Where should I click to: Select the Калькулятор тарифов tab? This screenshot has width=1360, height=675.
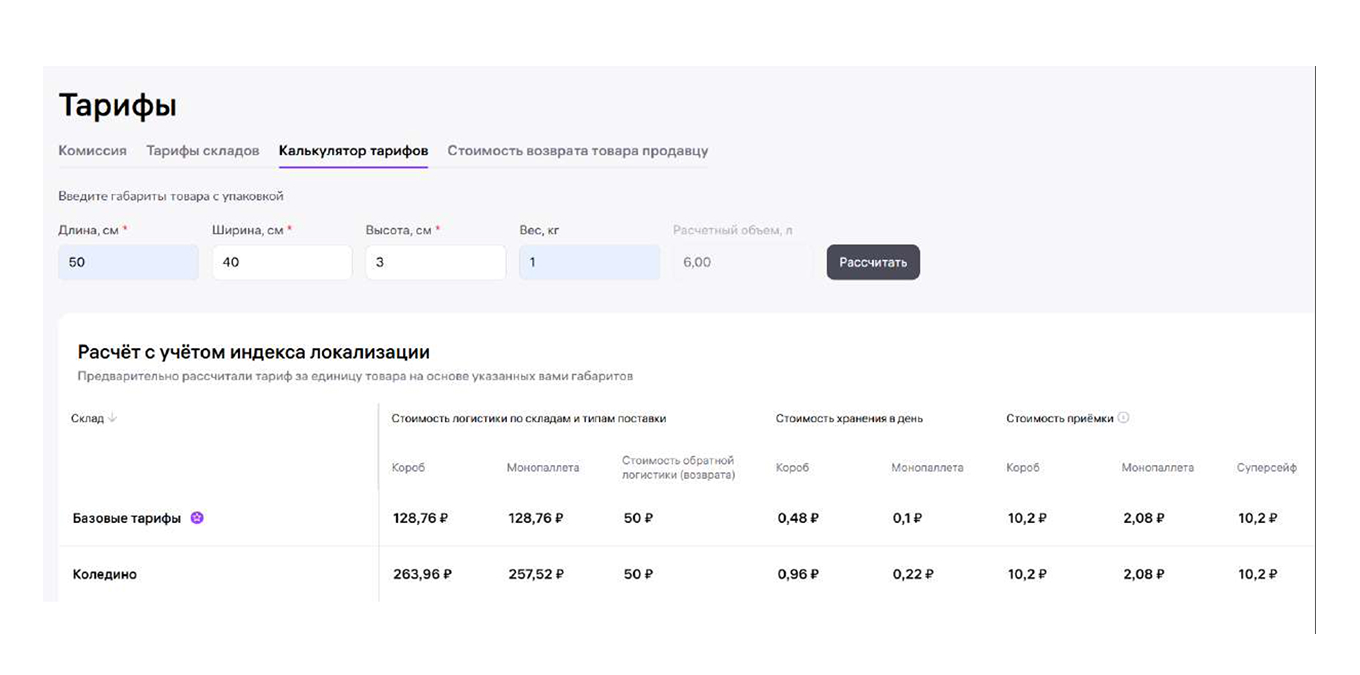pos(354,151)
